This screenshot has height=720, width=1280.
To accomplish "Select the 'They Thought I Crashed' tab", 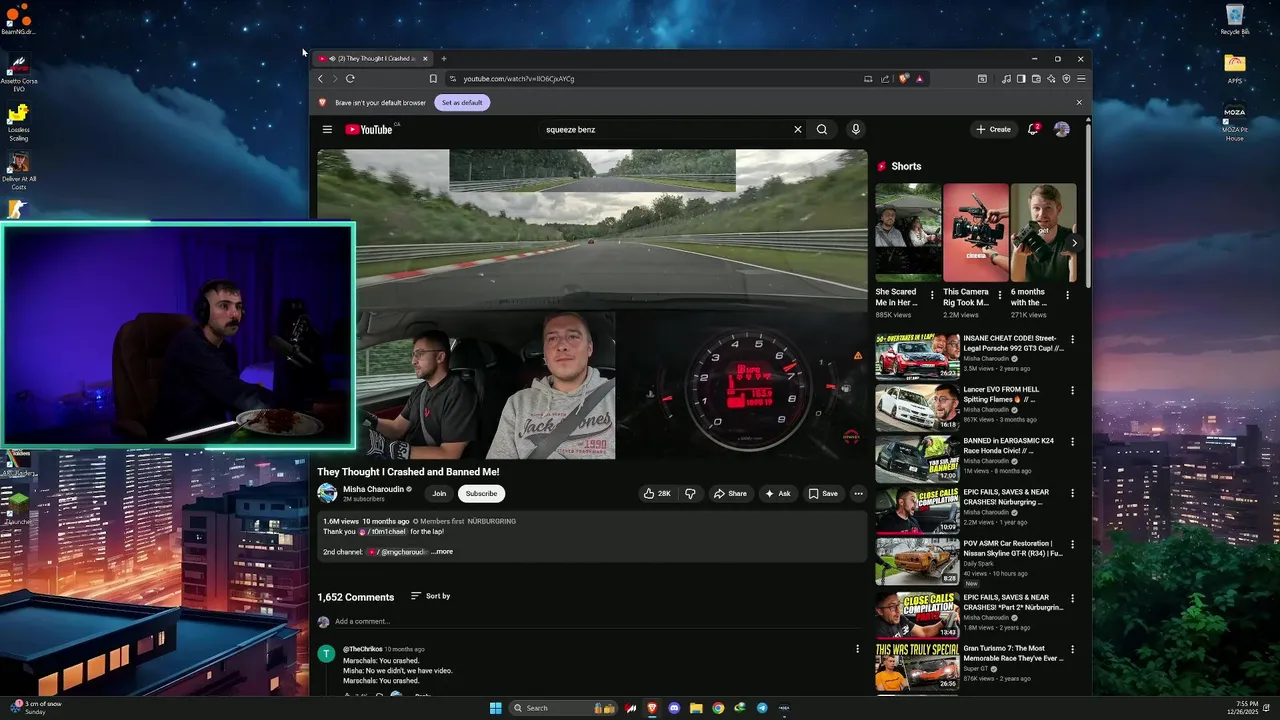I will (372, 58).
